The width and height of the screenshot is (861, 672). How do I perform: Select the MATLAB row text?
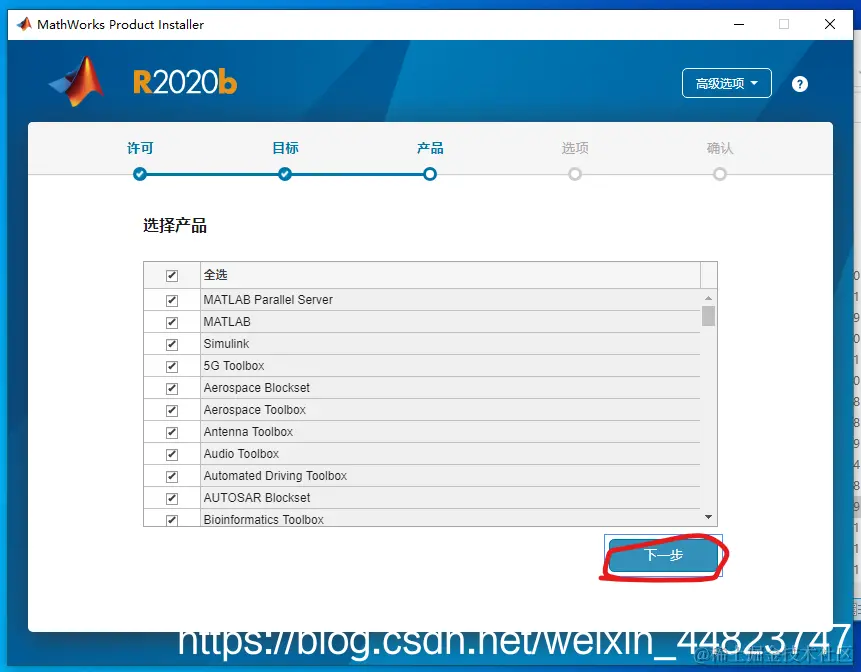(x=227, y=322)
